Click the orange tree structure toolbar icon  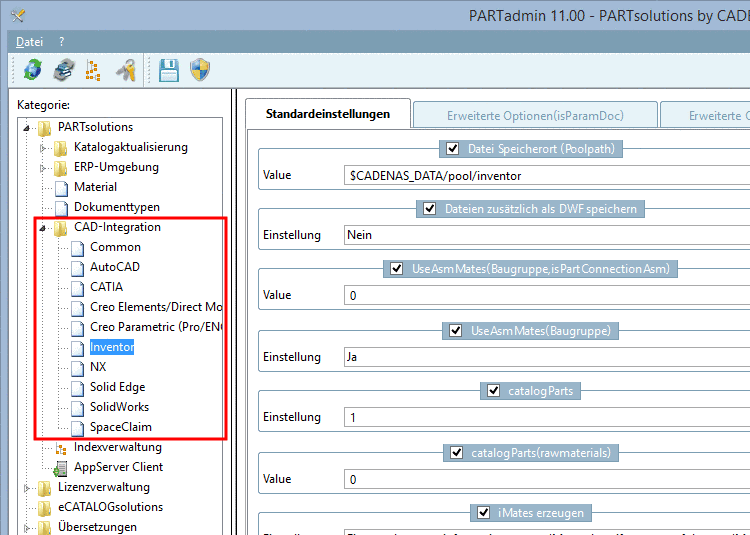click(x=93, y=70)
